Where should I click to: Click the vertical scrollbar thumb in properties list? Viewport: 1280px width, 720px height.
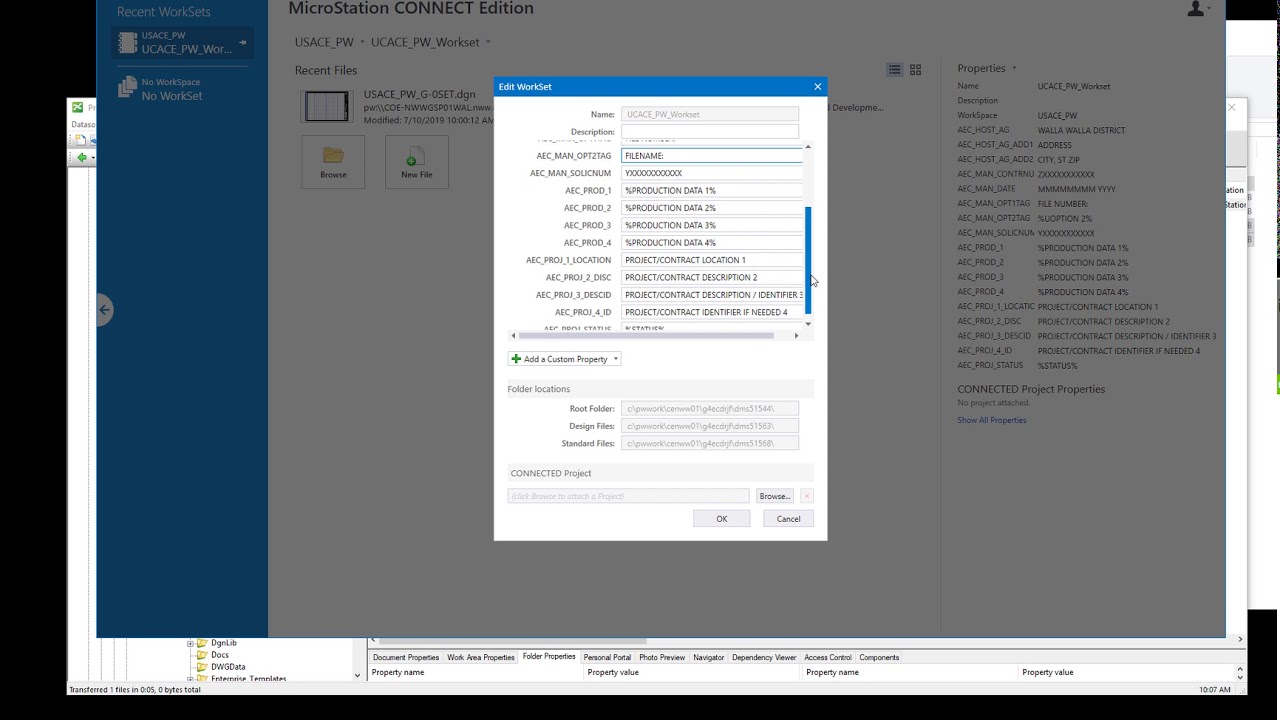point(808,260)
